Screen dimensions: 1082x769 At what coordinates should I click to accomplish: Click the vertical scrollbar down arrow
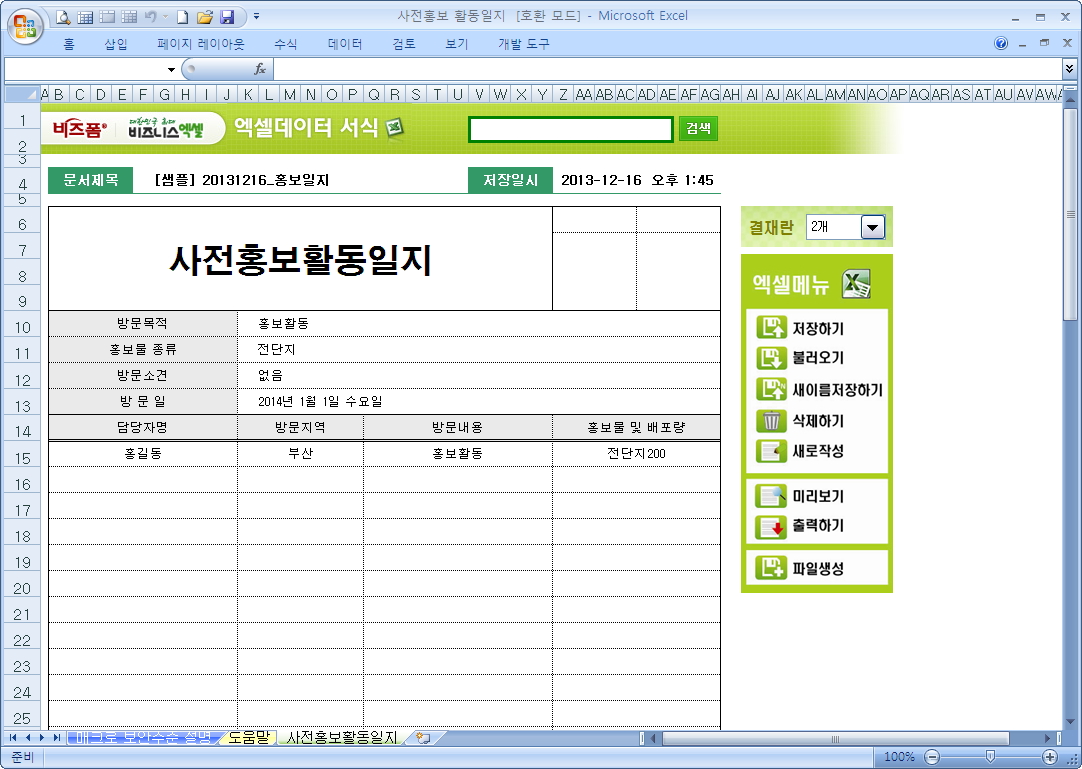1070,723
